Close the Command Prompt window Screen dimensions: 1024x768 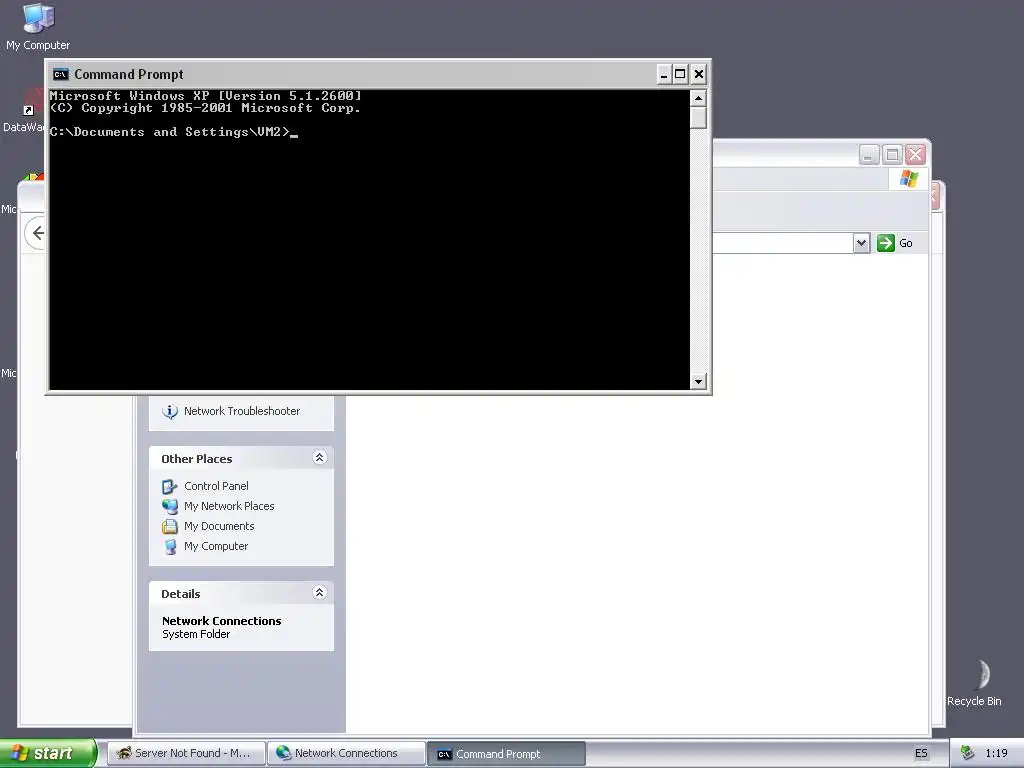pos(699,74)
